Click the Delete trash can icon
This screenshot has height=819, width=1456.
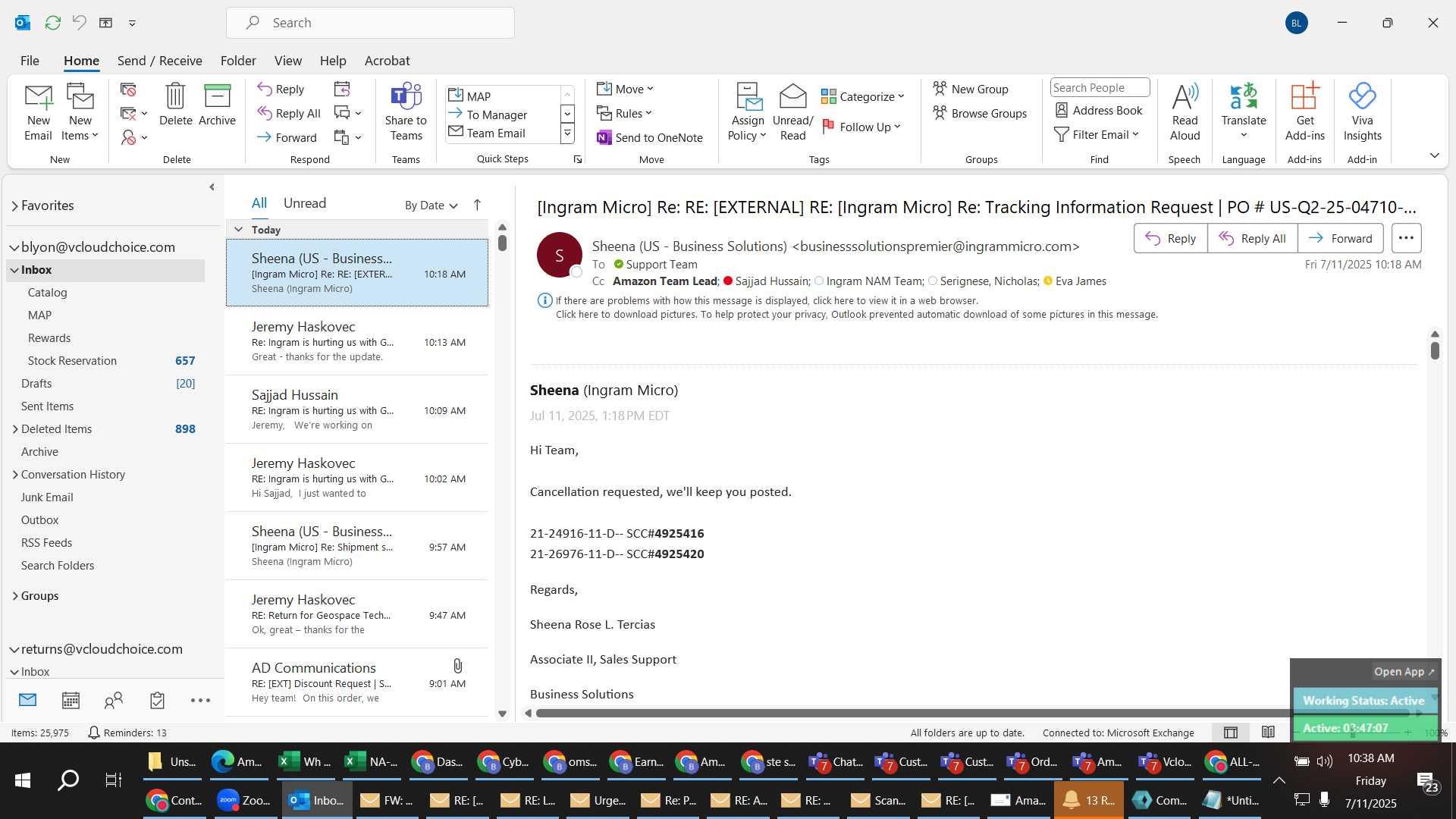pyautogui.click(x=175, y=105)
